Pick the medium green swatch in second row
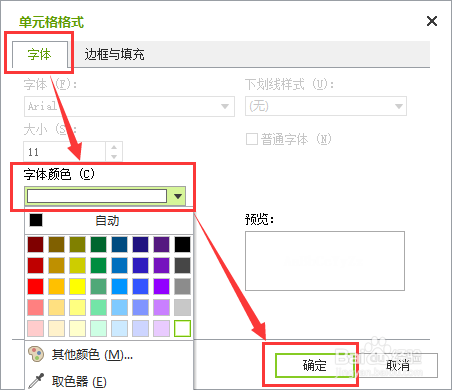This screenshot has width=452, height=390. click(99, 266)
